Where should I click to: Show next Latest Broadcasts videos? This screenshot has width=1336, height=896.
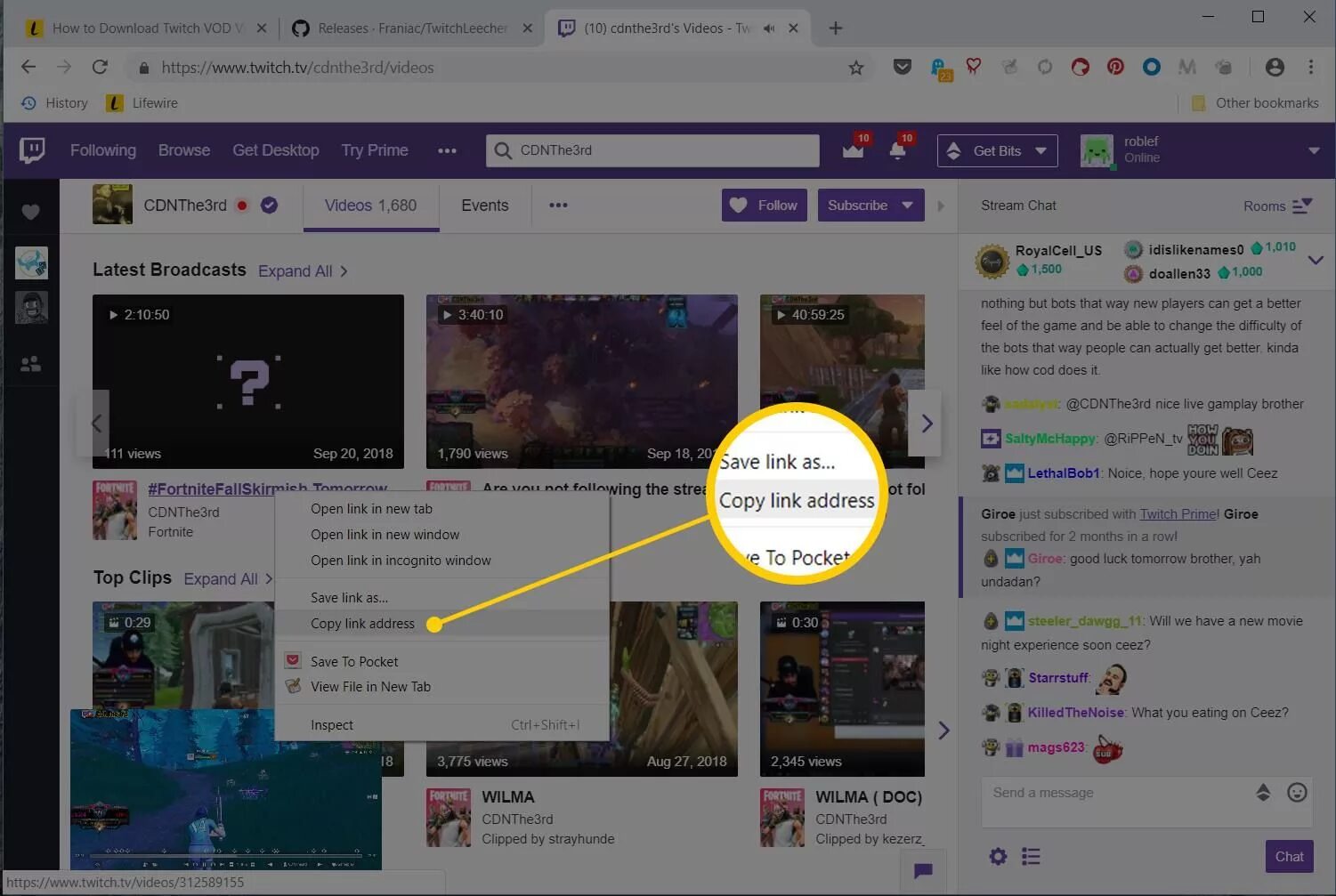point(926,424)
